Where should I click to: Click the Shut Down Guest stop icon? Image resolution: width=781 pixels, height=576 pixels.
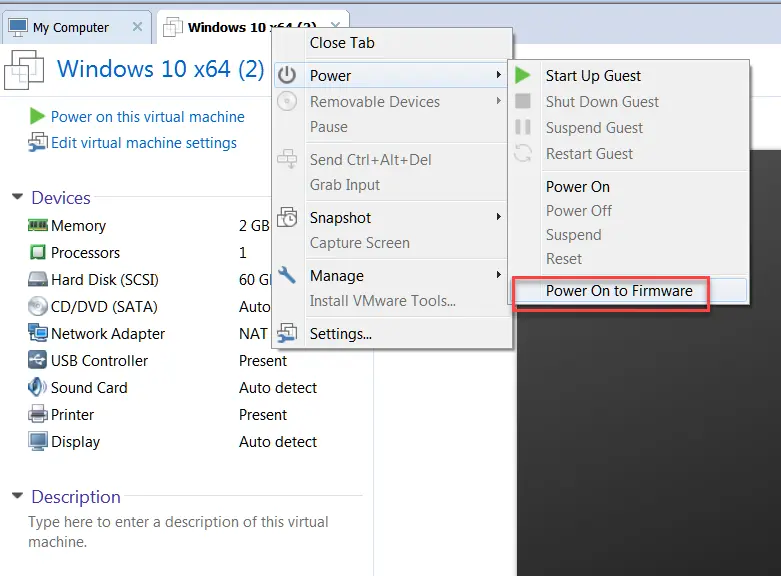522,101
